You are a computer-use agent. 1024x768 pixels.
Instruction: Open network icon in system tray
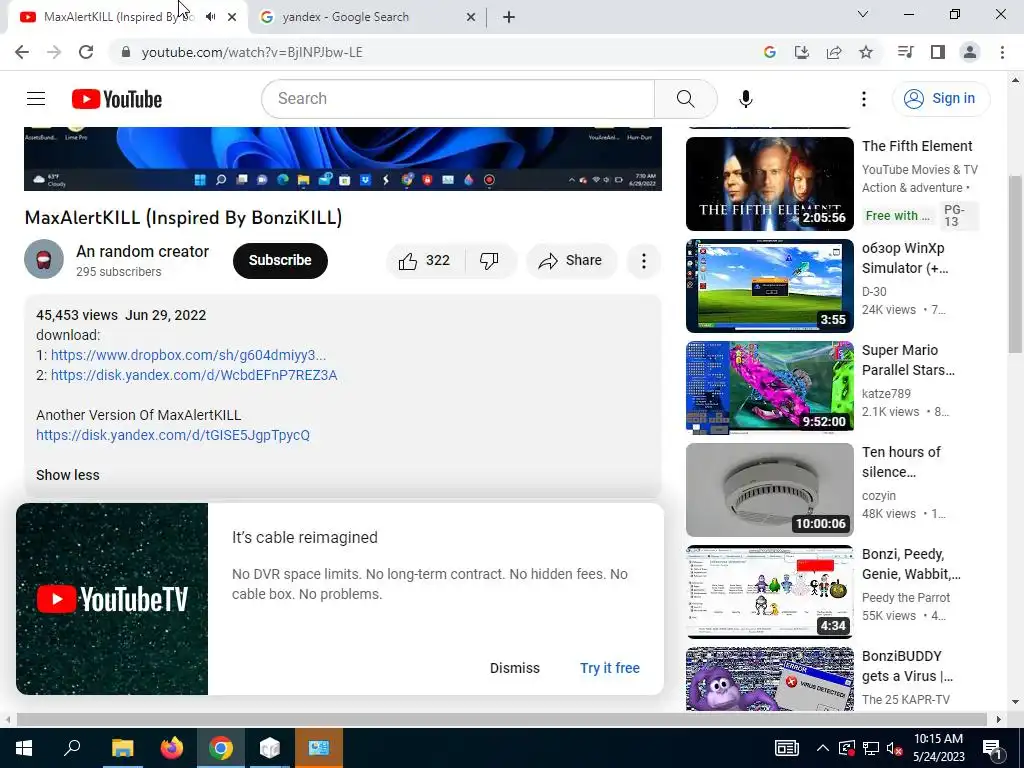871,748
